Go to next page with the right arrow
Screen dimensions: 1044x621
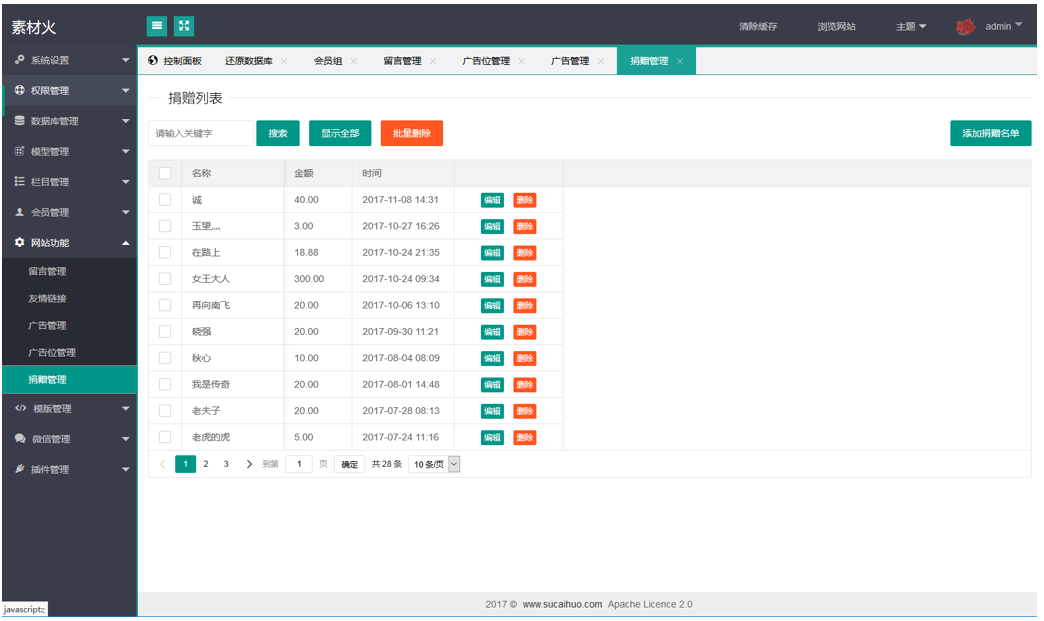click(249, 464)
